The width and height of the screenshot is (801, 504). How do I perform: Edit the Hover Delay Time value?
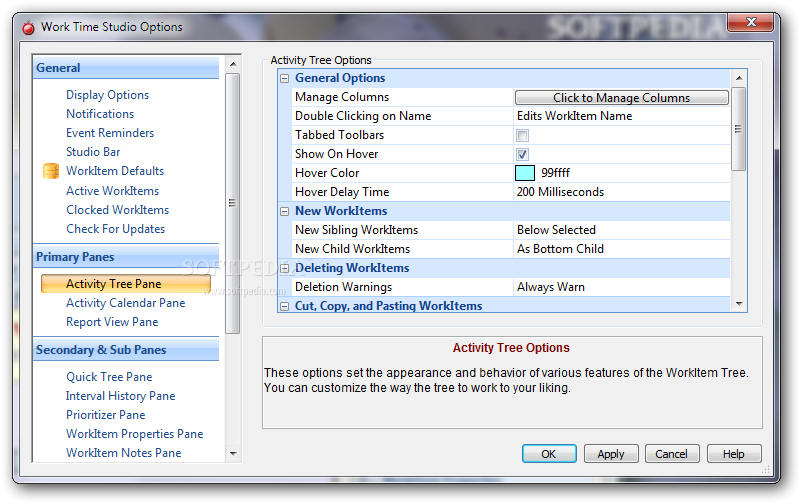tap(622, 192)
